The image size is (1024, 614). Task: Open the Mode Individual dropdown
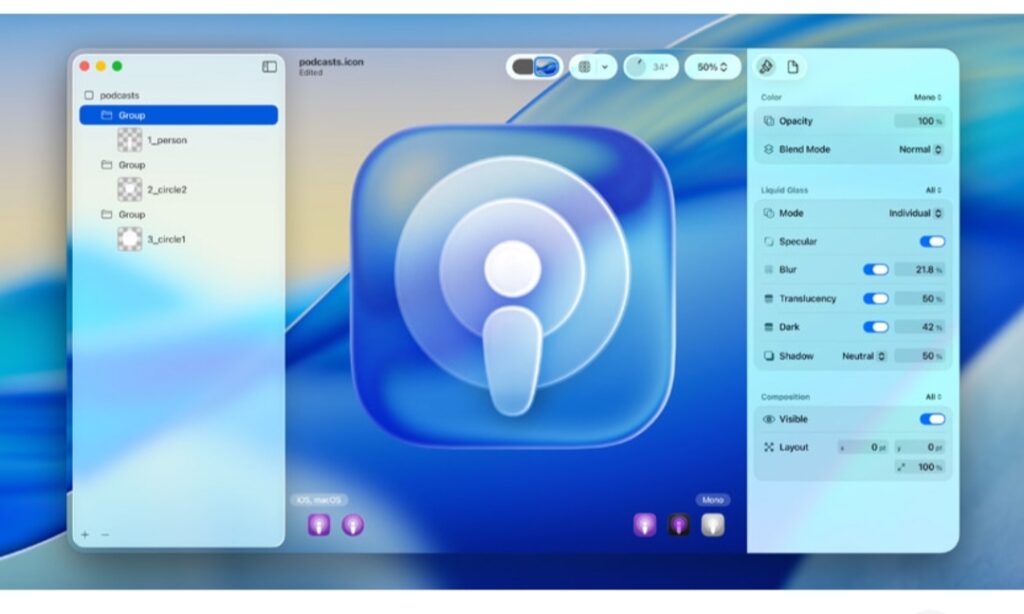(916, 213)
